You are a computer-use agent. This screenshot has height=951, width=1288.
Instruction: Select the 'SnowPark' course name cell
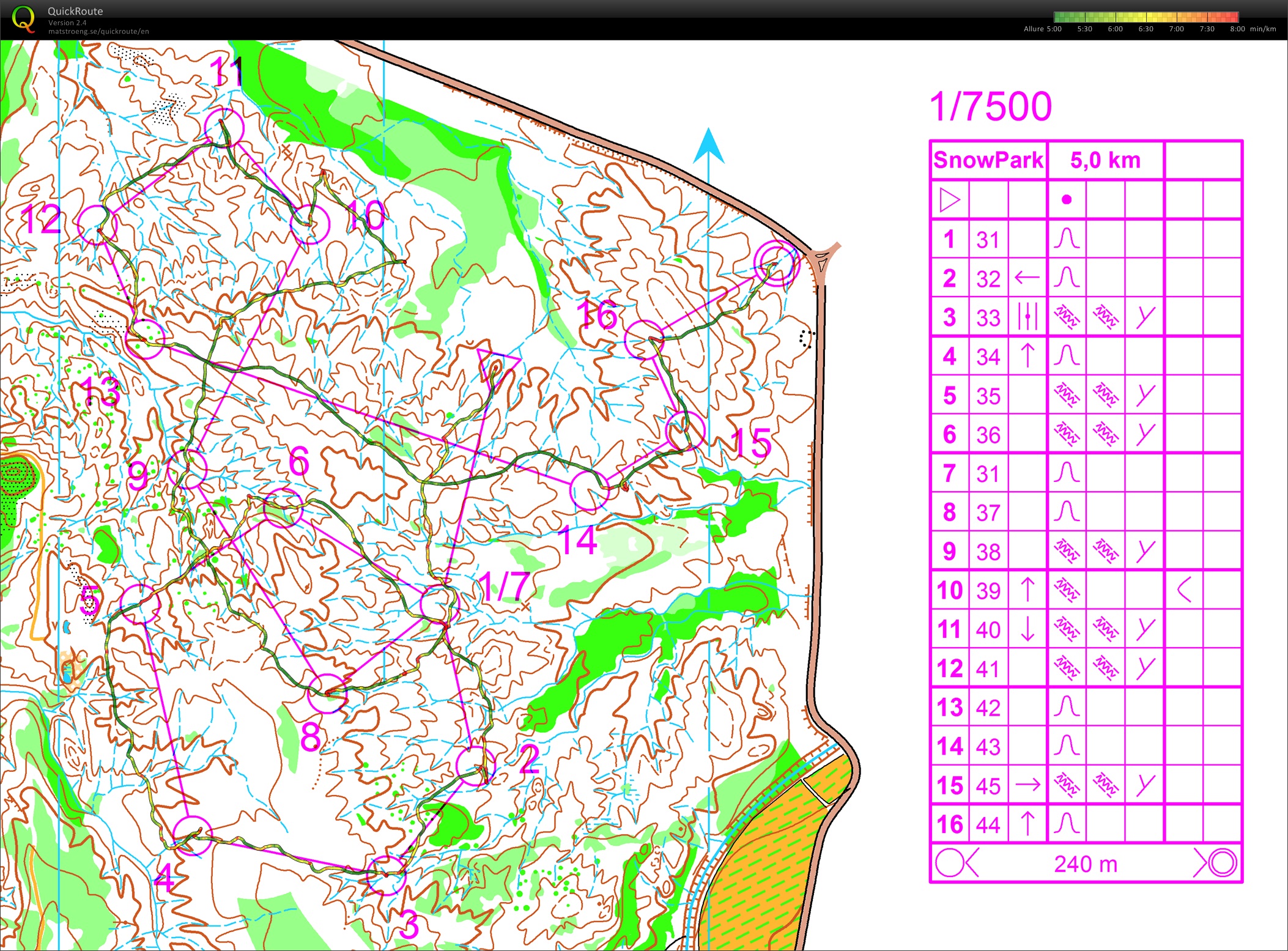point(988,160)
